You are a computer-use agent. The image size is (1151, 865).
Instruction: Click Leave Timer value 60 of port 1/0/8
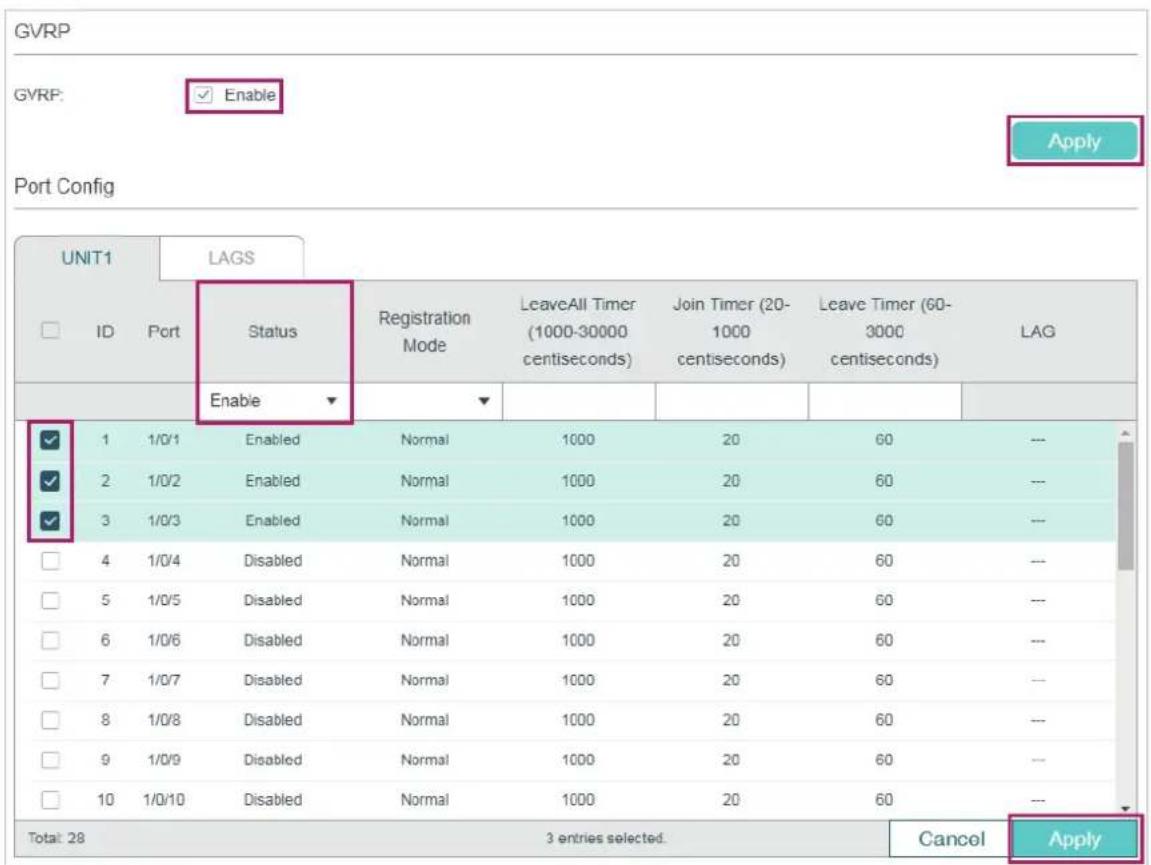[x=884, y=720]
